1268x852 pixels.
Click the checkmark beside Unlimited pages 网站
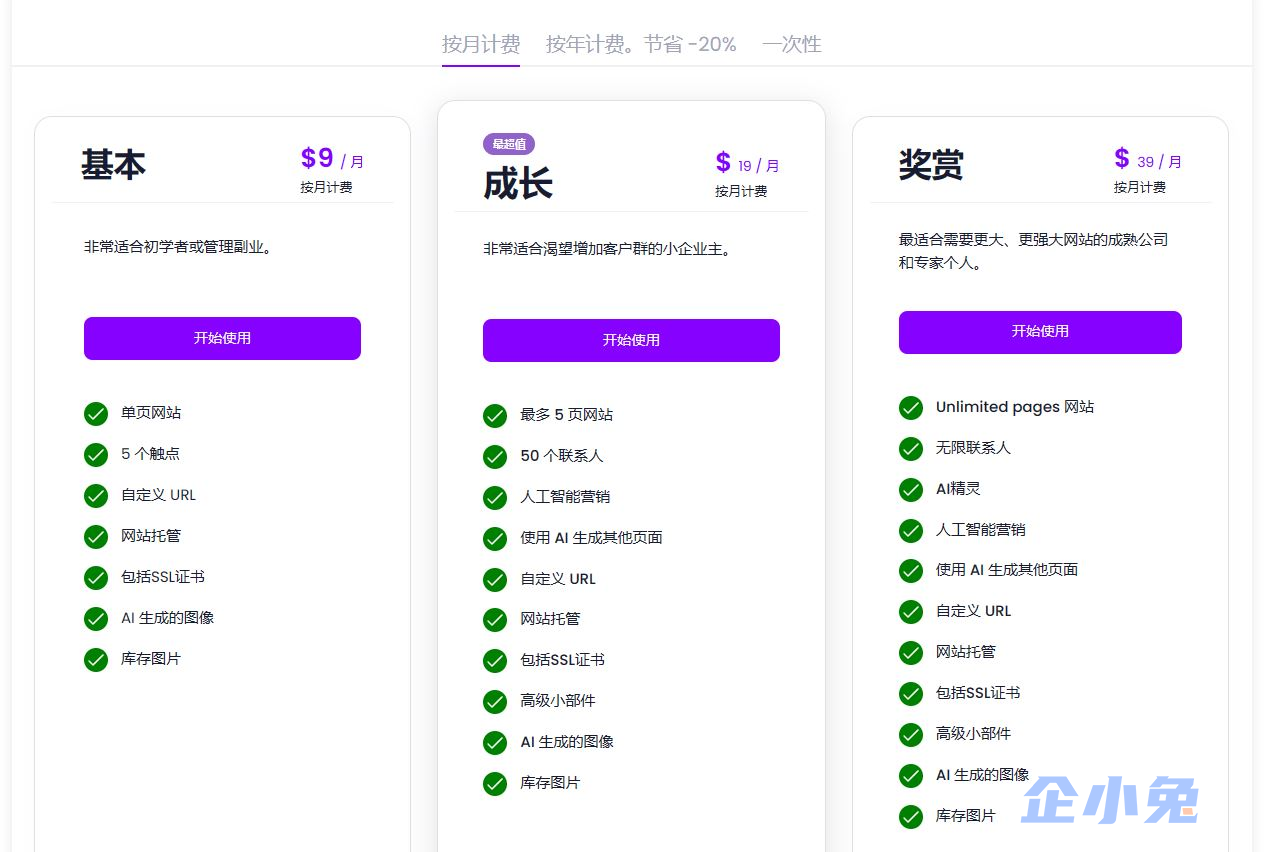click(x=911, y=407)
